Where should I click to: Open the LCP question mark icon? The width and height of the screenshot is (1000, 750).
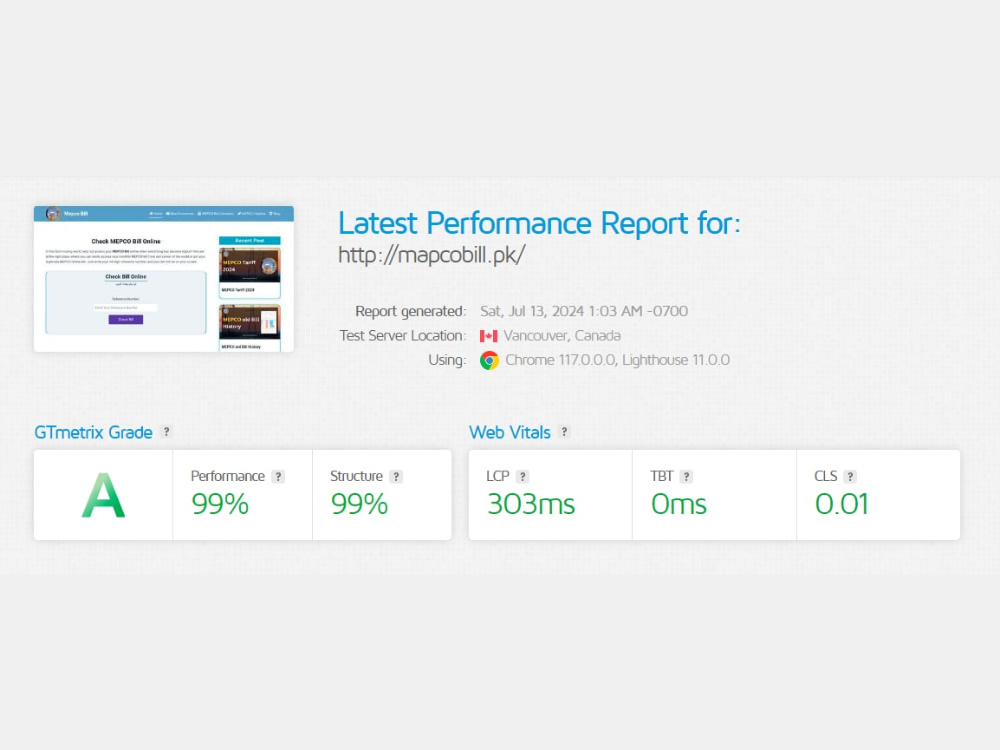pos(522,476)
